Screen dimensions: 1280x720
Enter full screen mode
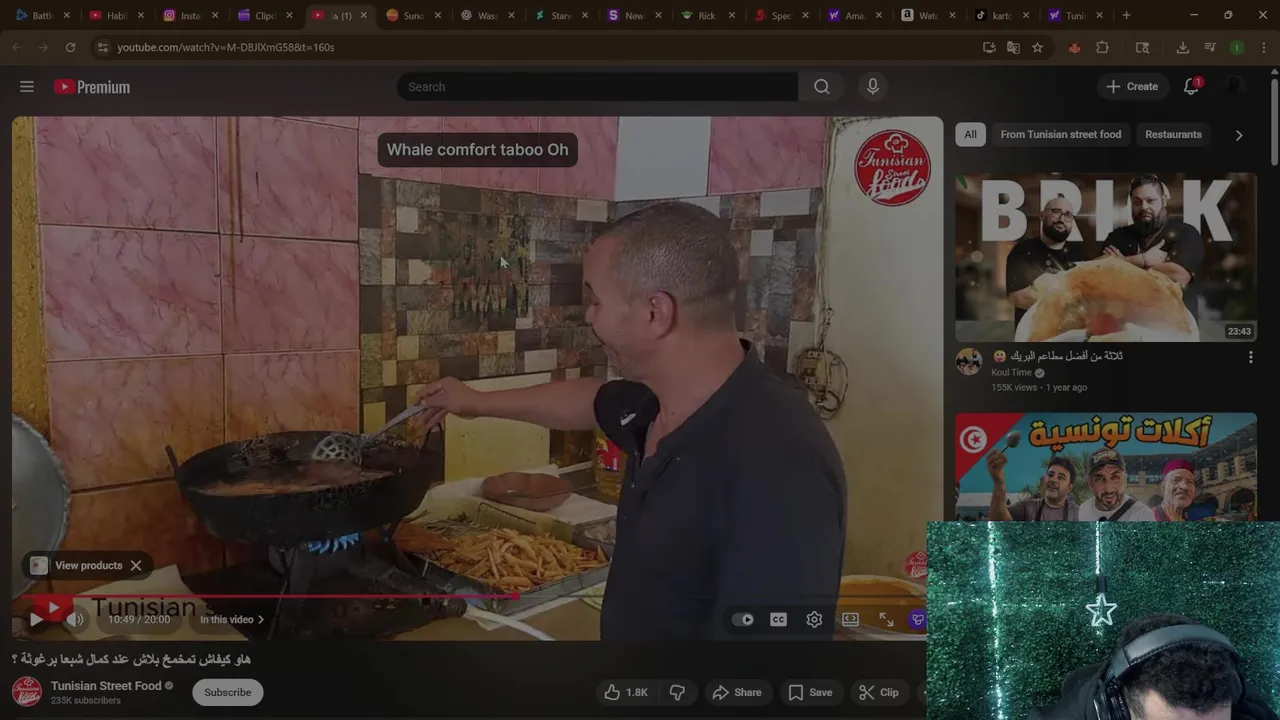[x=886, y=620]
